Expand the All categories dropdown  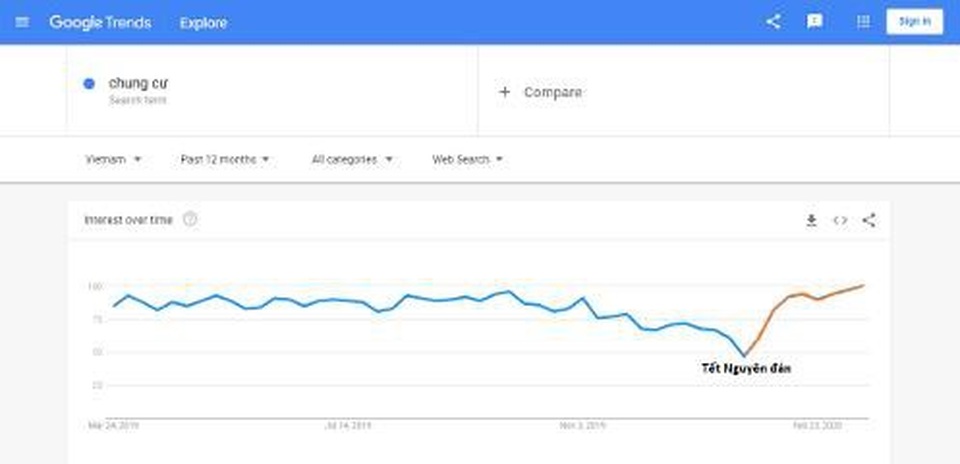352,159
